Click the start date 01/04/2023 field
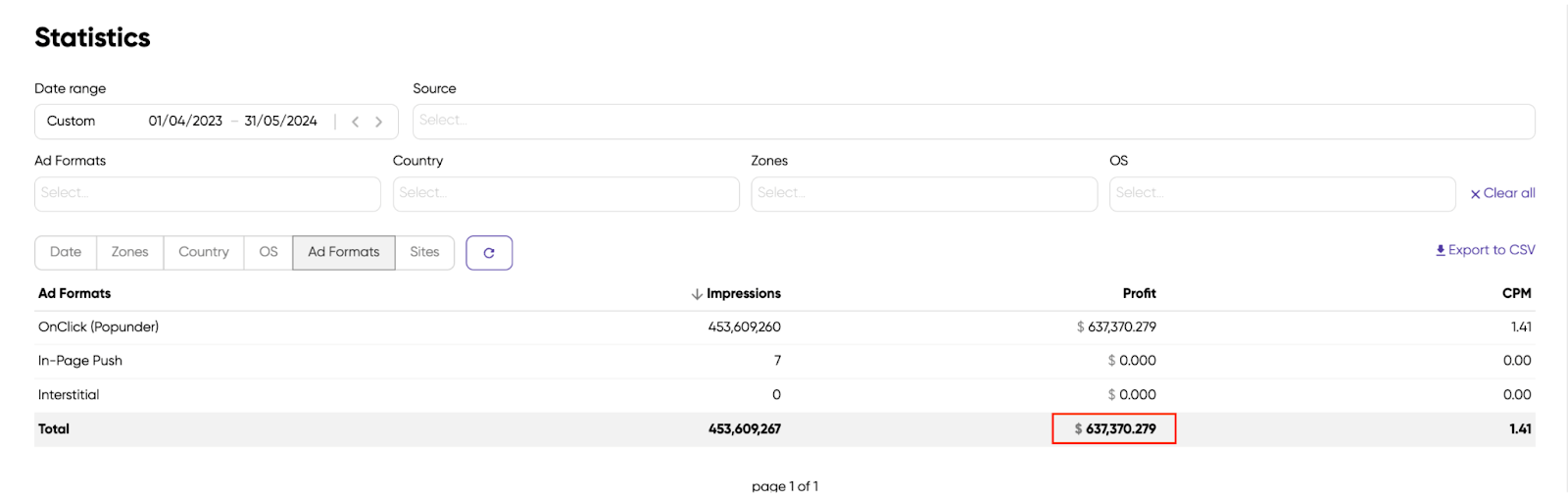Image resolution: width=1568 pixels, height=501 pixels. point(185,122)
